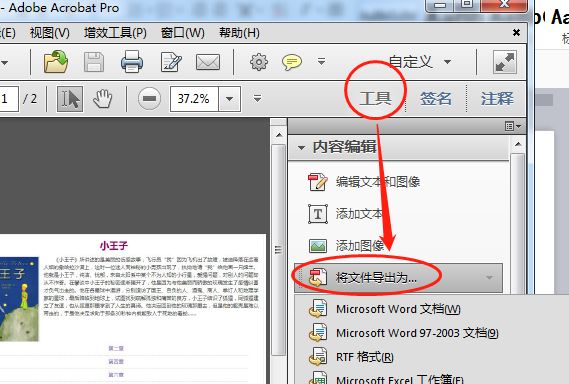This screenshot has width=569, height=384.
Task: Click the save floppy disk icon
Action: [x=94, y=62]
